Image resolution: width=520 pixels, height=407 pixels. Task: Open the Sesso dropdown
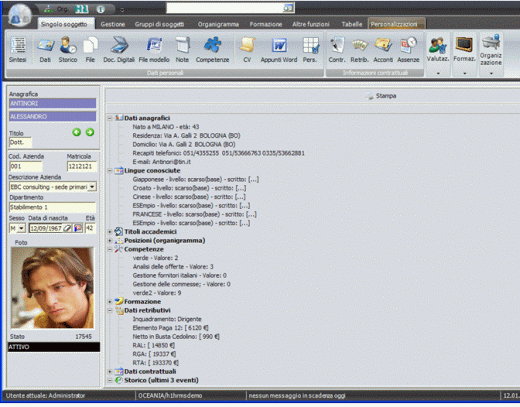21,228
